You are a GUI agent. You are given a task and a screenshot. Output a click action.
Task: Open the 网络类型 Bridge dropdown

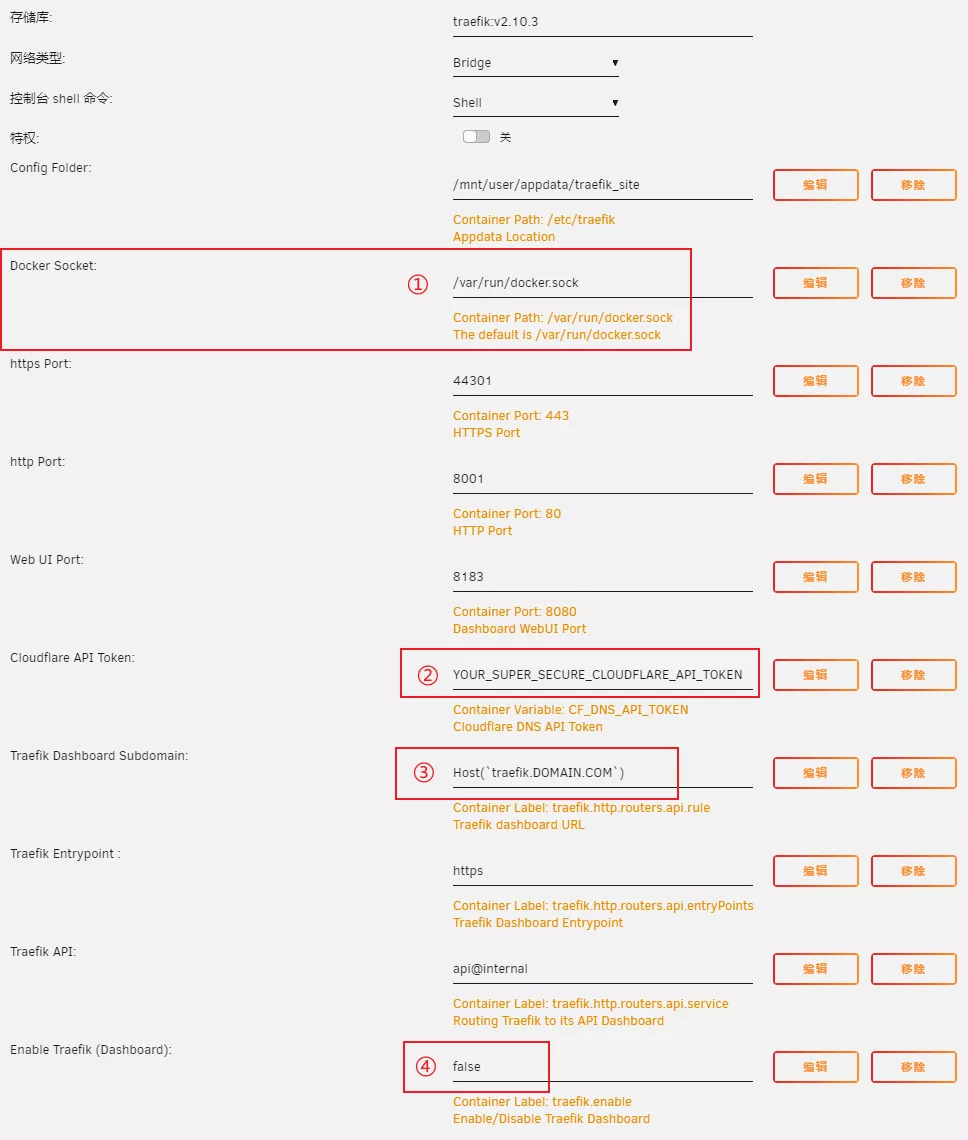coord(535,63)
